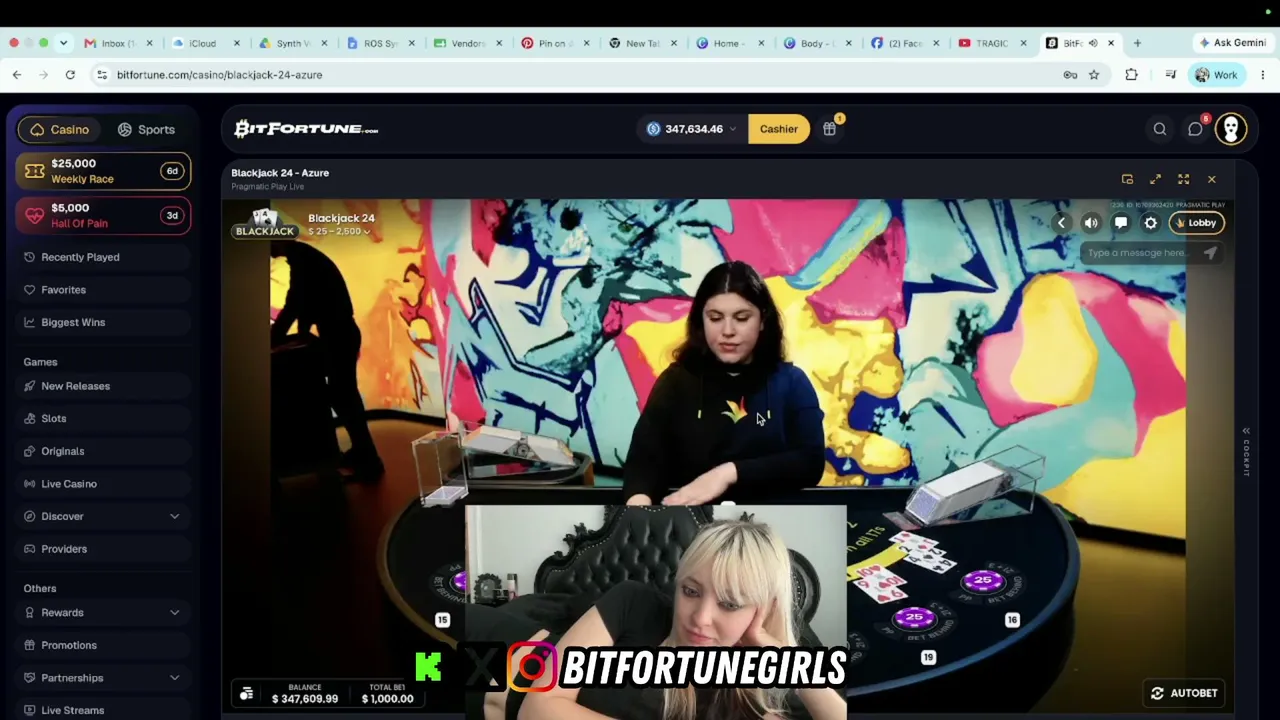
Task: Open the Slots category
Action: point(102,419)
